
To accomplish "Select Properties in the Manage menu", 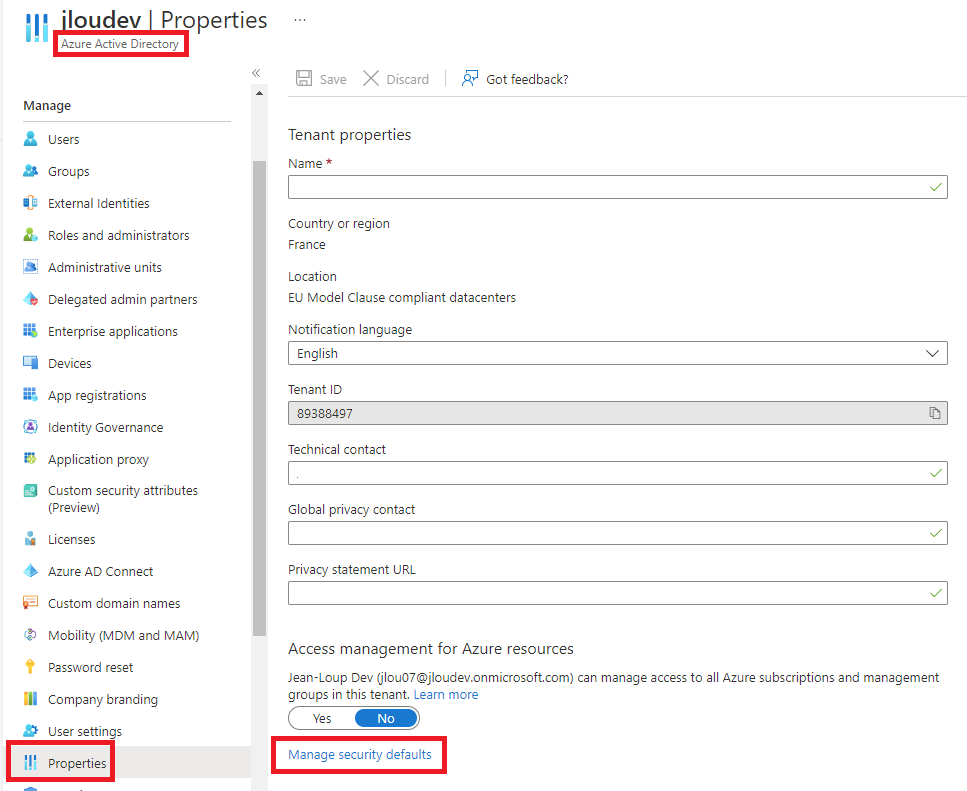I will (x=77, y=763).
